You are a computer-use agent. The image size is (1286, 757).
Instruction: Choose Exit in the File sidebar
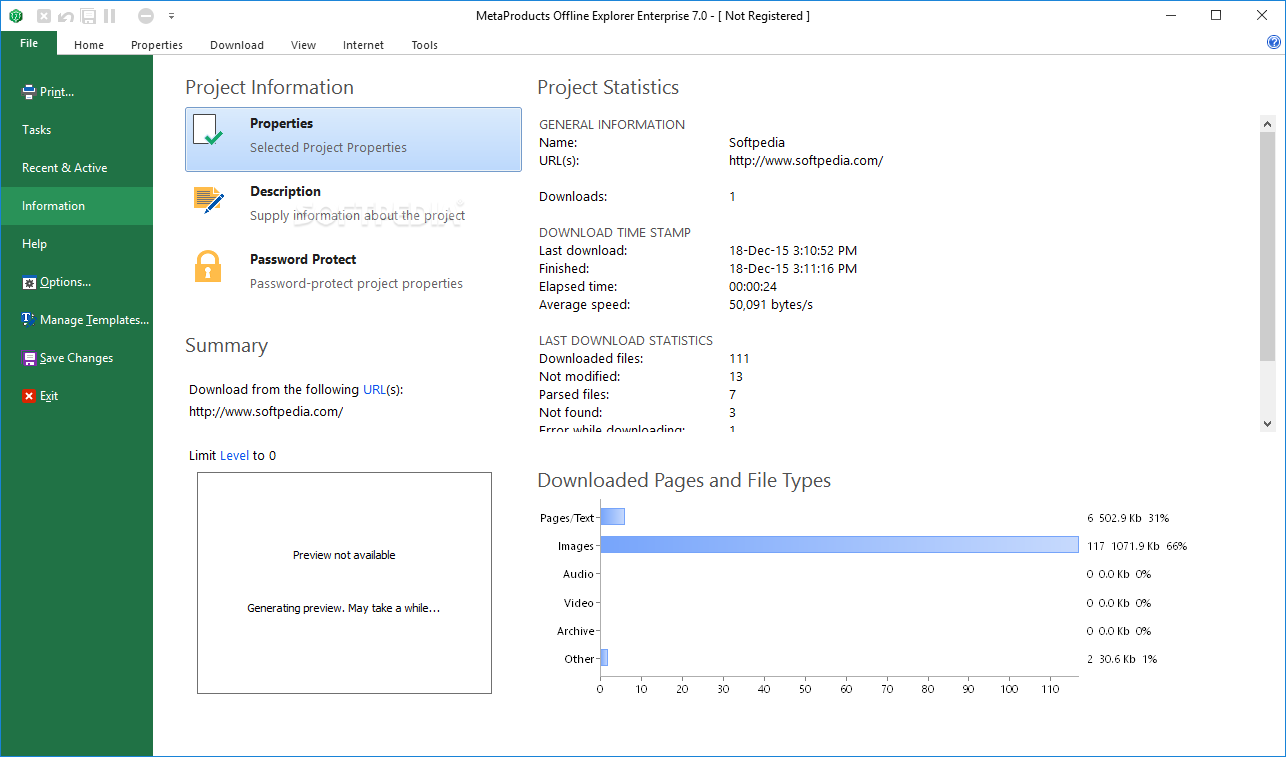click(76, 396)
